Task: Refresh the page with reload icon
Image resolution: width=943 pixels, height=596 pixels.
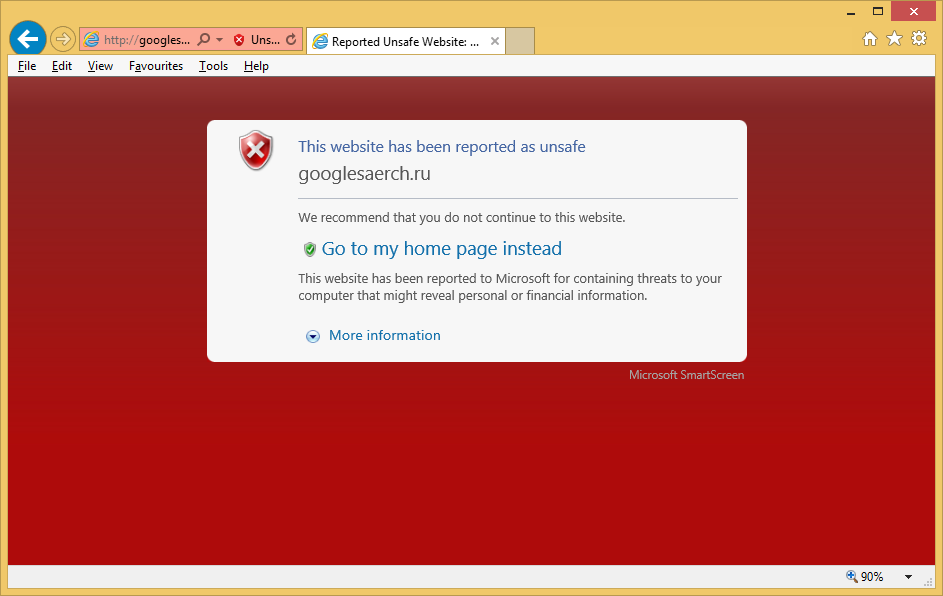Action: 291,40
